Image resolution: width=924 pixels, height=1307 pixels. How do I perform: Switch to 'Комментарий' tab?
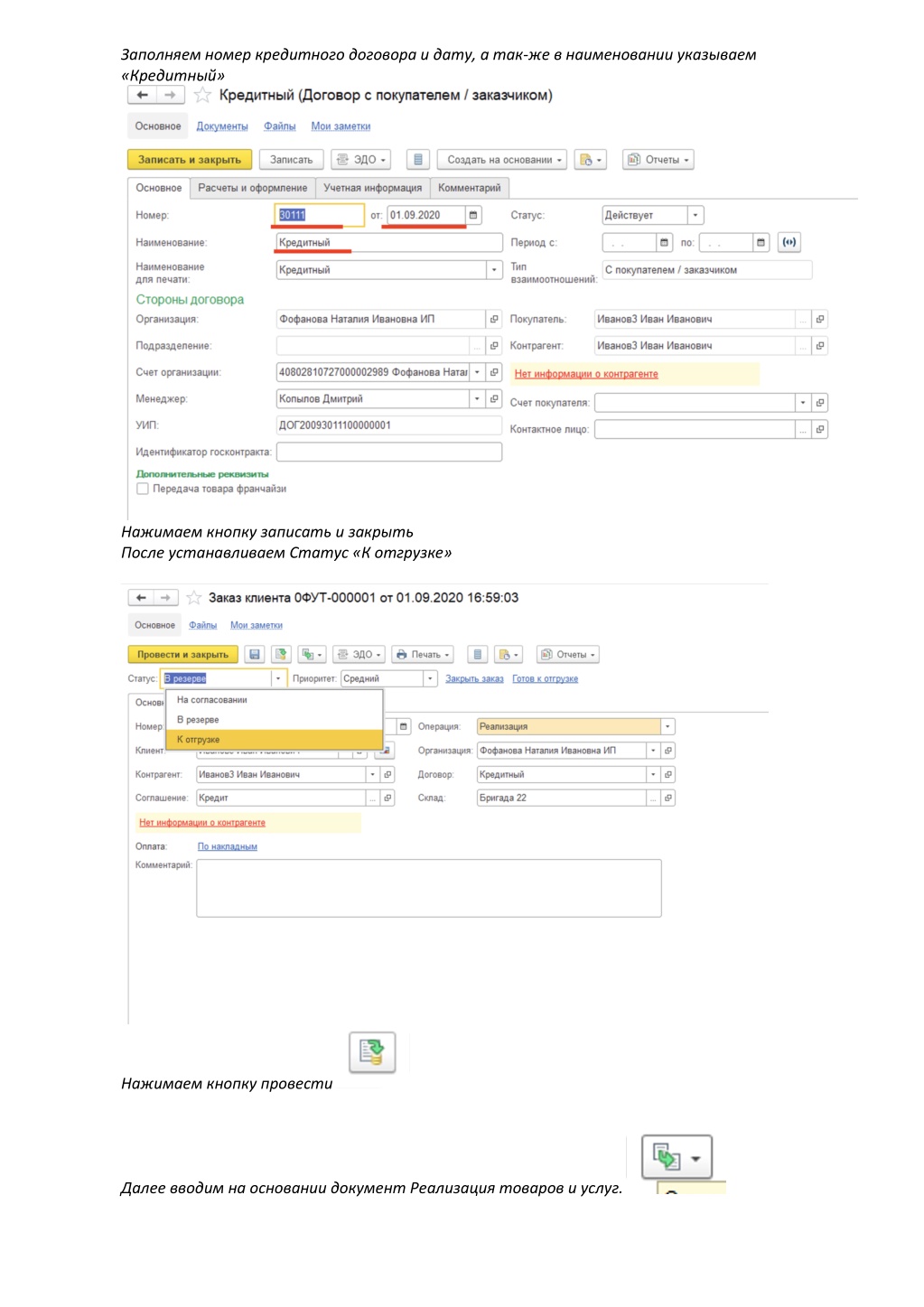(x=470, y=188)
